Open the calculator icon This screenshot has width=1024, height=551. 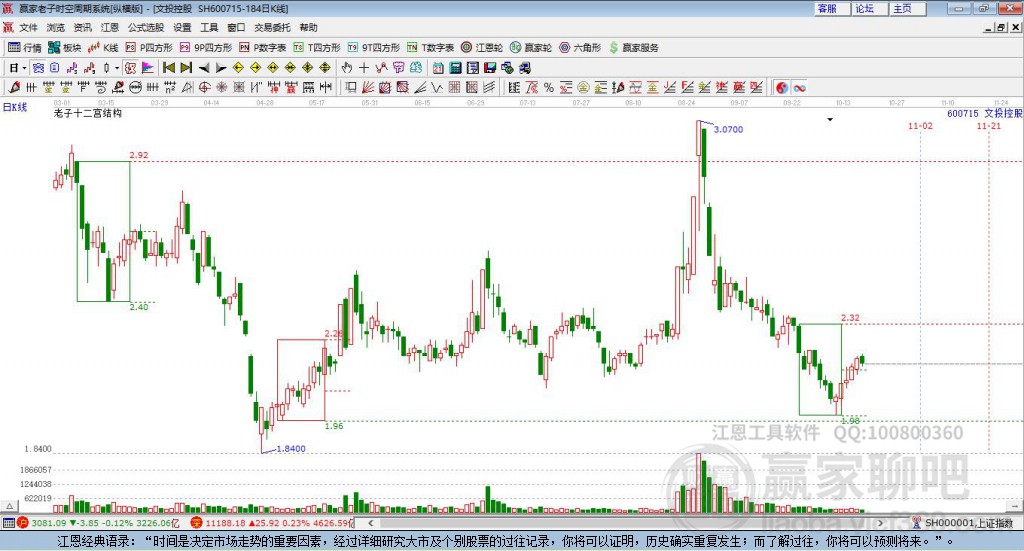pyautogui.click(x=455, y=68)
